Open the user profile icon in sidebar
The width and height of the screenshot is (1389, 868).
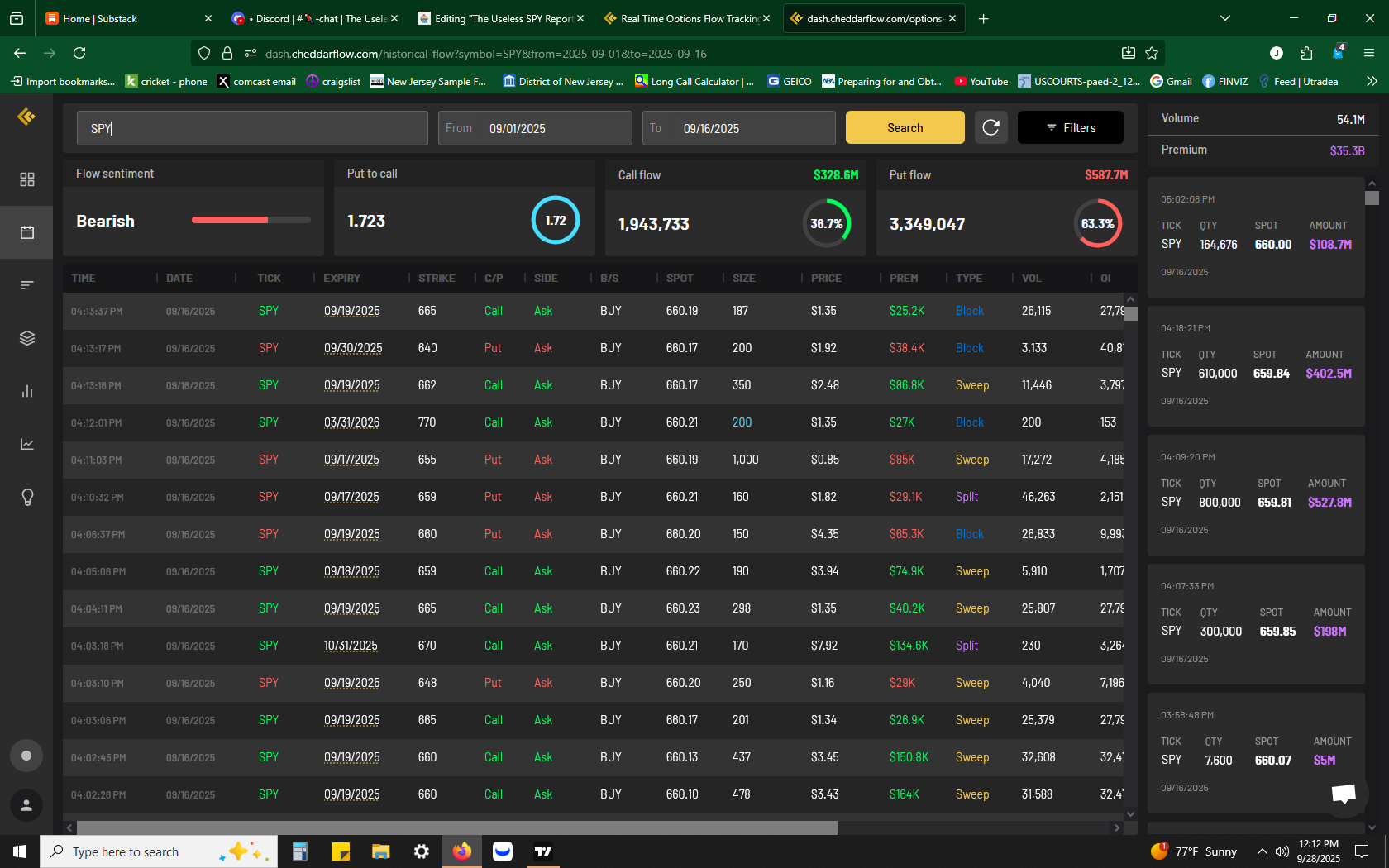(x=26, y=805)
